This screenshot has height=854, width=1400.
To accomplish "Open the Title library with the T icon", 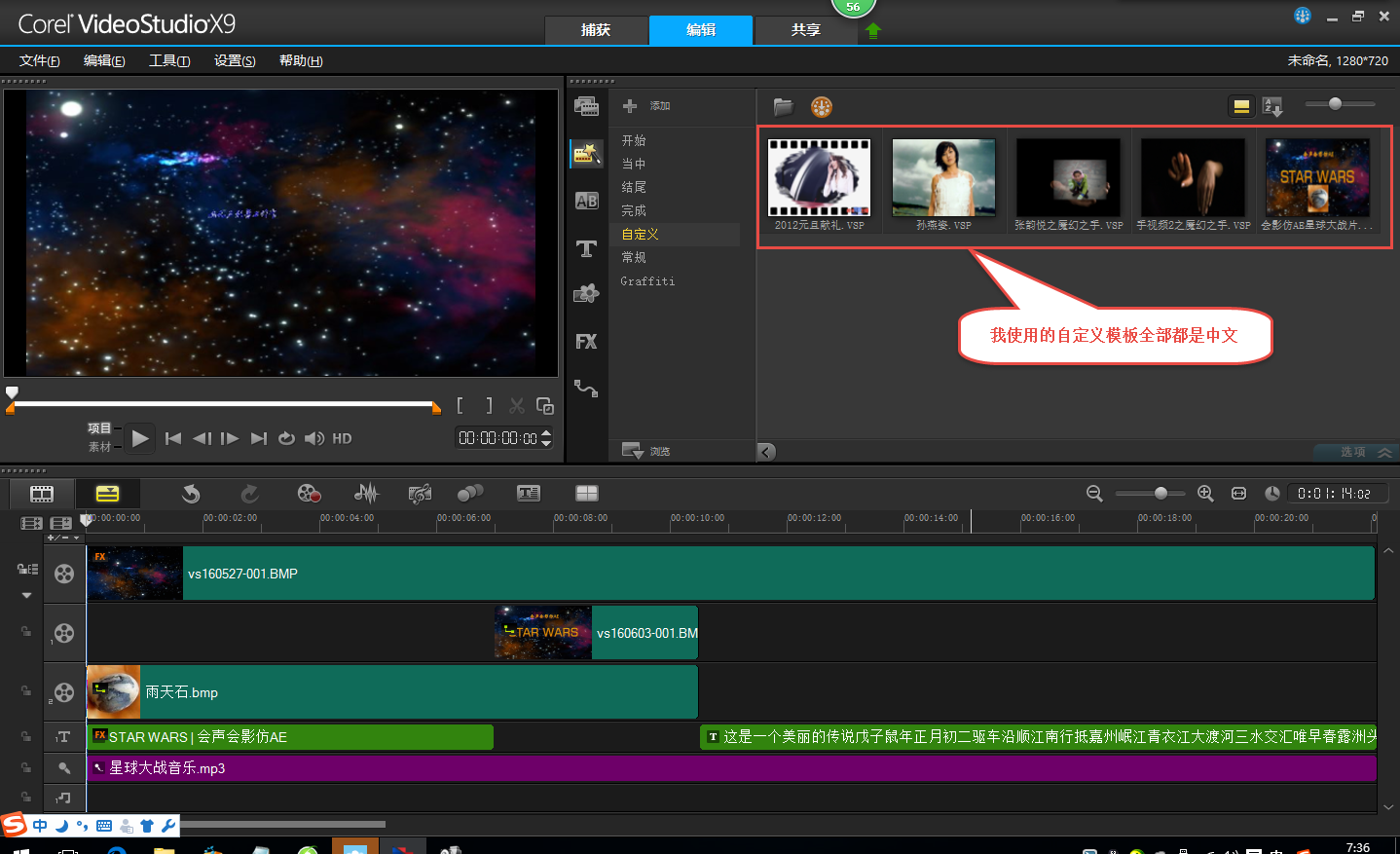I will pos(586,249).
